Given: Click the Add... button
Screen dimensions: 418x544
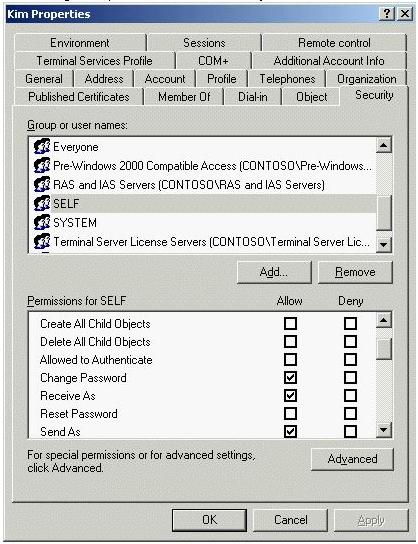Looking at the screenshot, I should [x=274, y=272].
